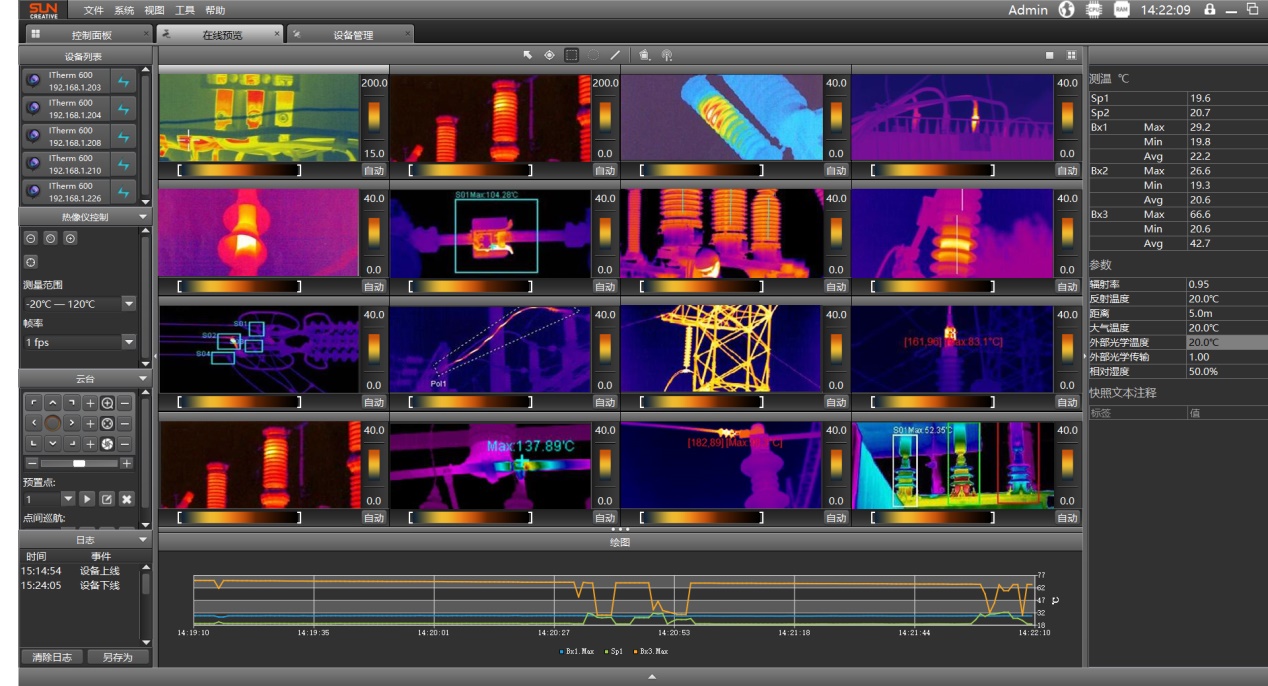Click the PTZ iris aperture icon
The width and height of the screenshot is (1268, 686).
107,443
